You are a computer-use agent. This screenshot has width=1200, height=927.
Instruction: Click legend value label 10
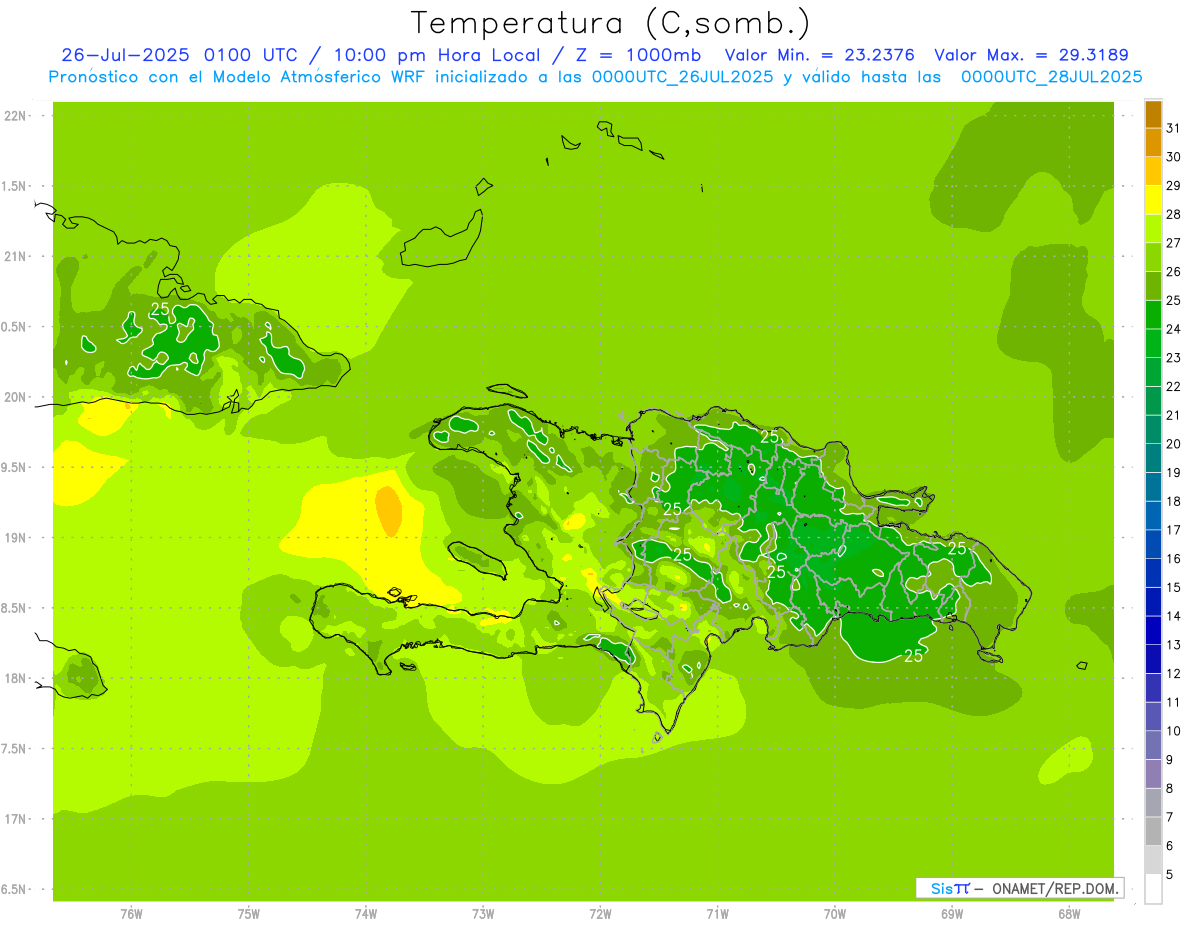click(1173, 731)
